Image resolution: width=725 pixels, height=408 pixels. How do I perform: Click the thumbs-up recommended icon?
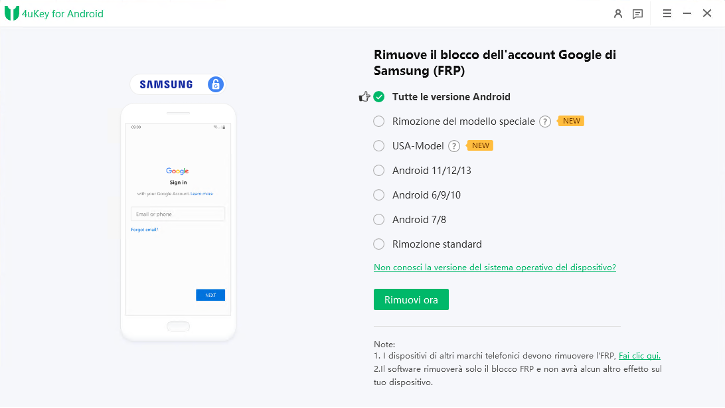pos(364,97)
